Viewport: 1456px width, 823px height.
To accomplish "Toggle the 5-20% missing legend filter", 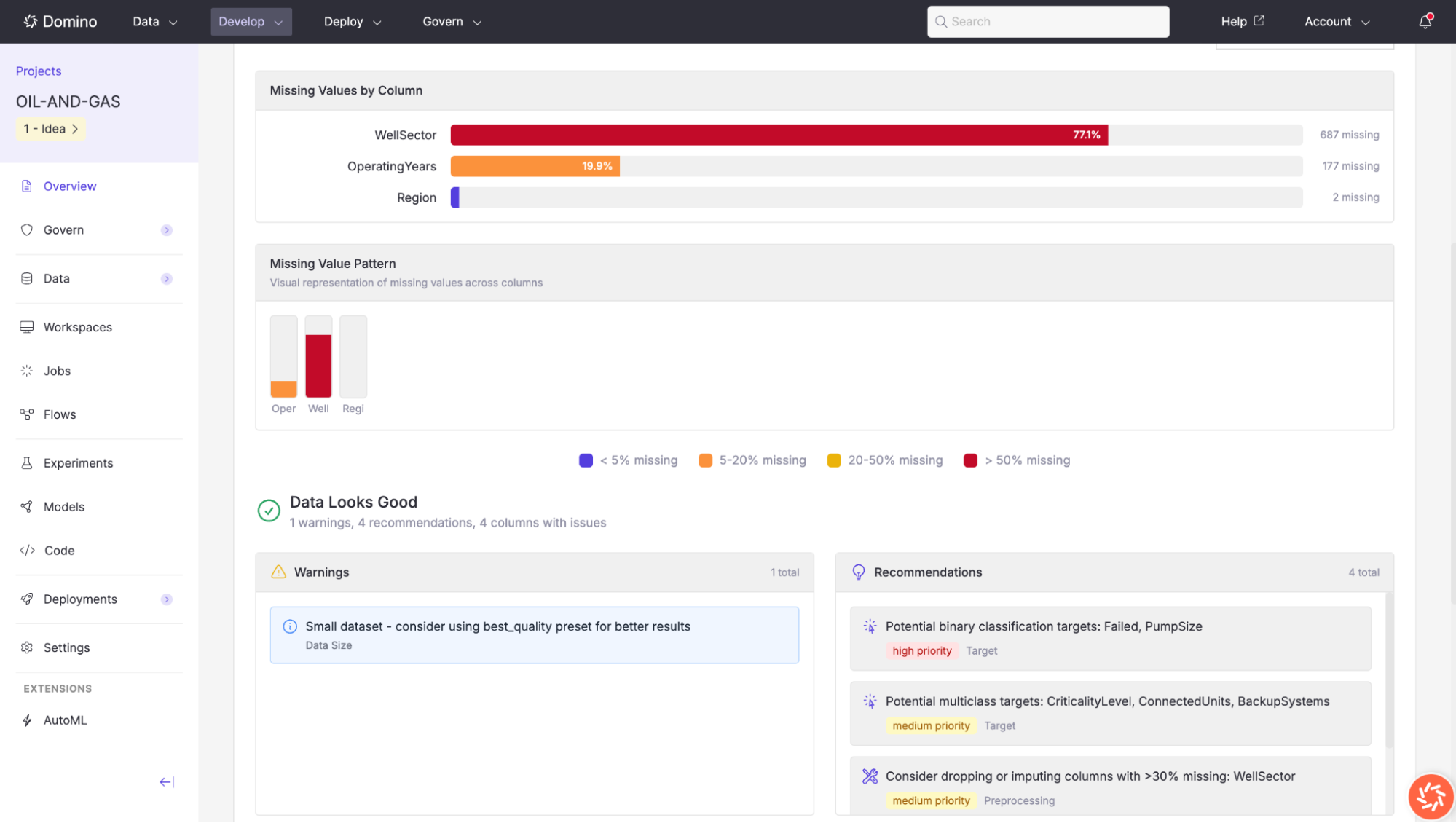I will click(x=752, y=460).
